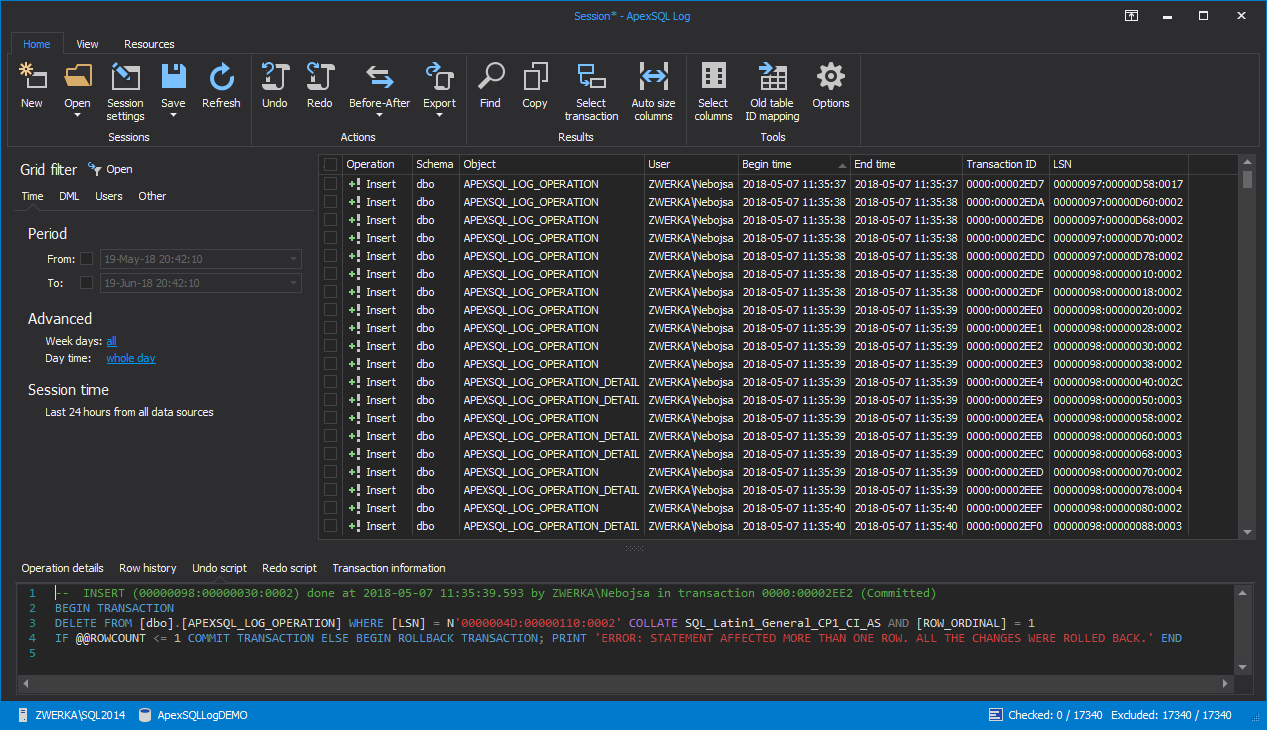Enable the To date checkbox

click(87, 283)
